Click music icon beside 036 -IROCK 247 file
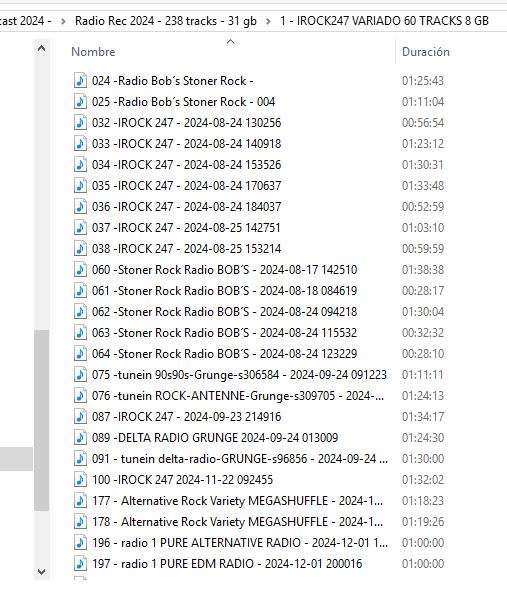The height and width of the screenshot is (600, 507). pos(80,207)
